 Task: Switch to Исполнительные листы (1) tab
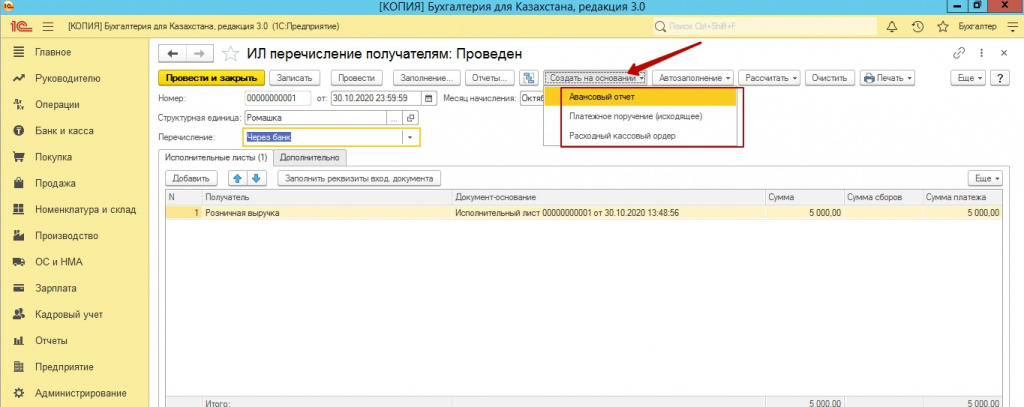pyautogui.click(x=216, y=157)
